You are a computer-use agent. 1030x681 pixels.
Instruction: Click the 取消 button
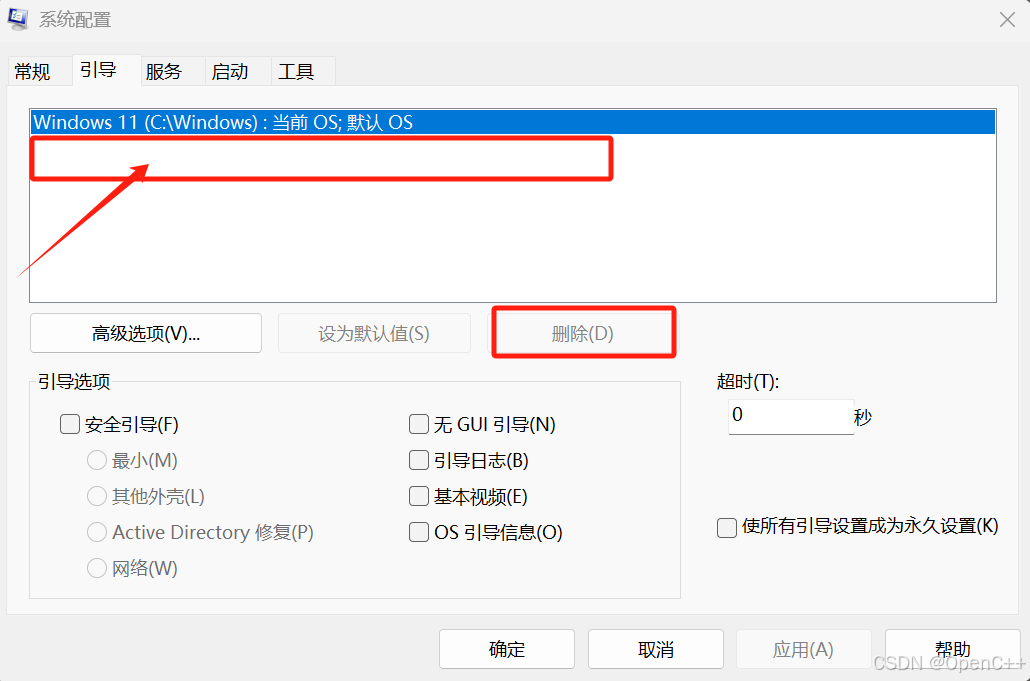656,649
